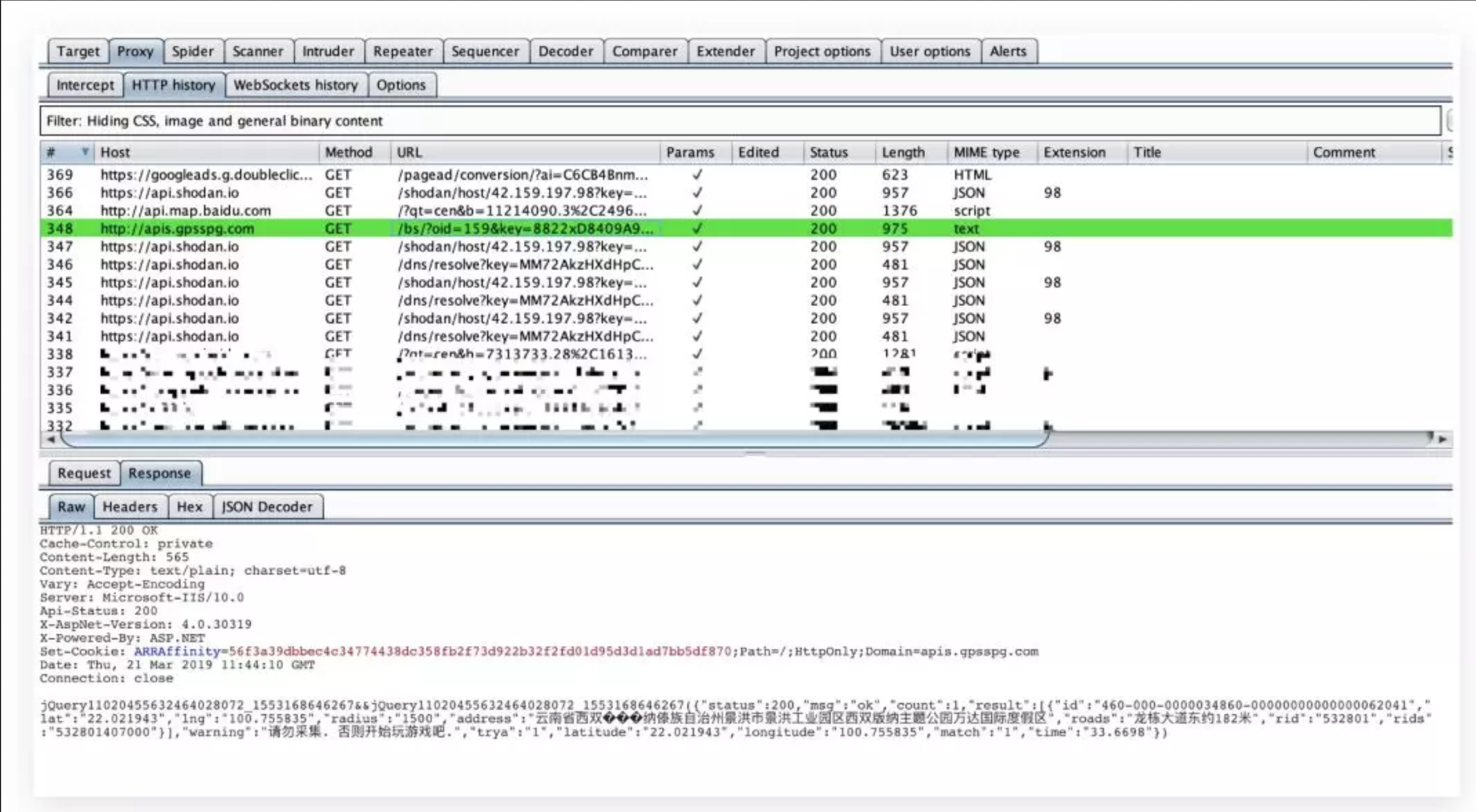Open the Target tab

tap(77, 51)
